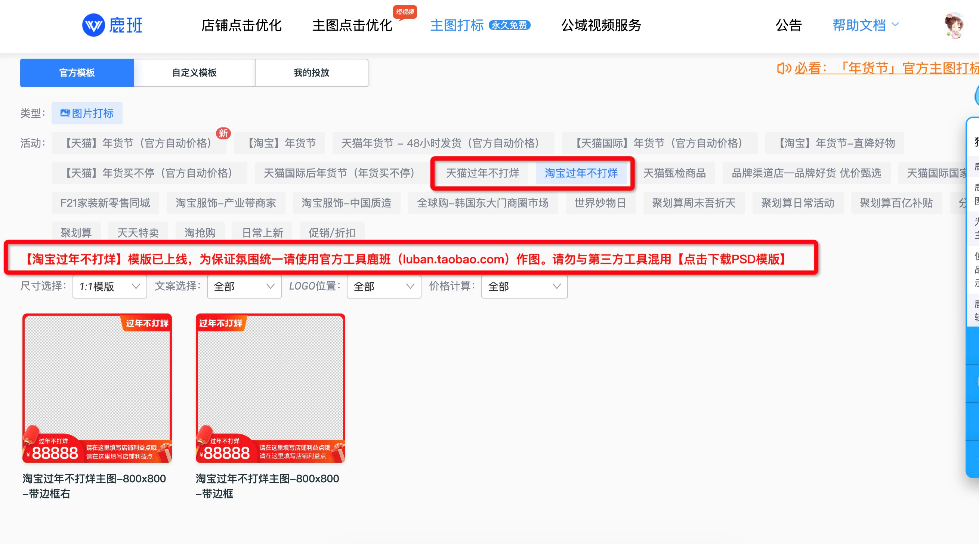This screenshot has width=979, height=544.
Task: Select 【天猫国际】年货节 activity tag
Action: [659, 143]
